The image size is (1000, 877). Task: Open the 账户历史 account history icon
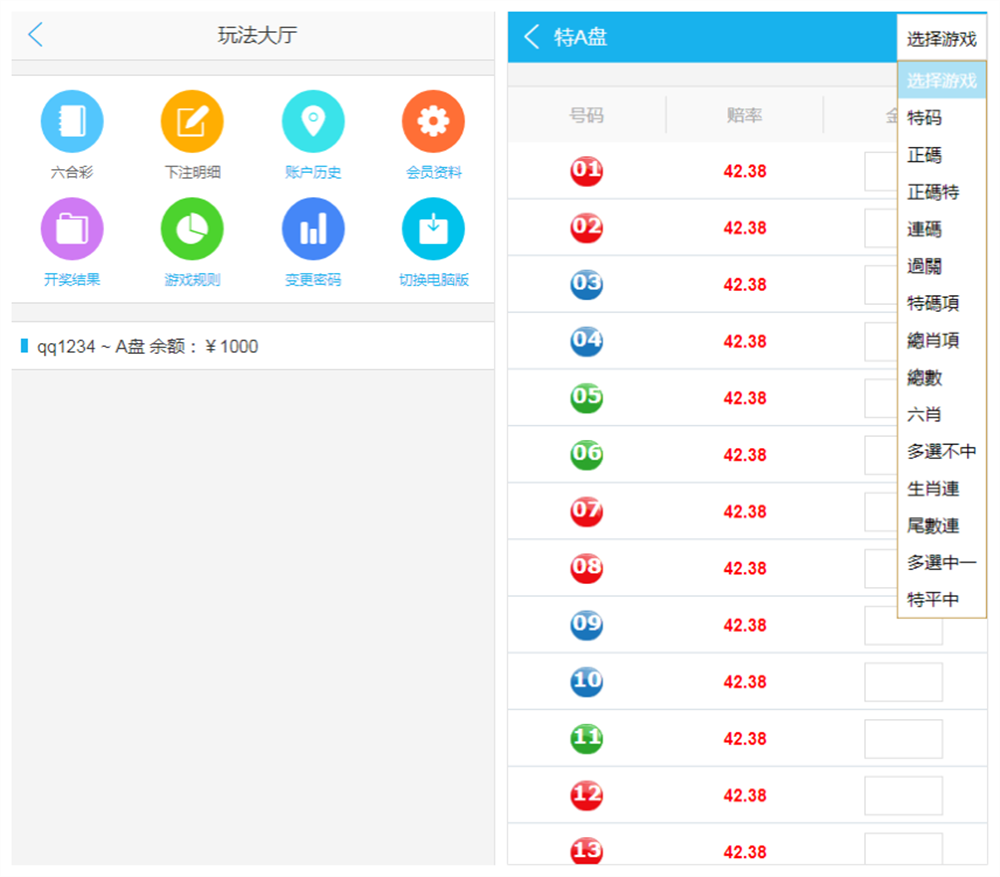point(312,119)
